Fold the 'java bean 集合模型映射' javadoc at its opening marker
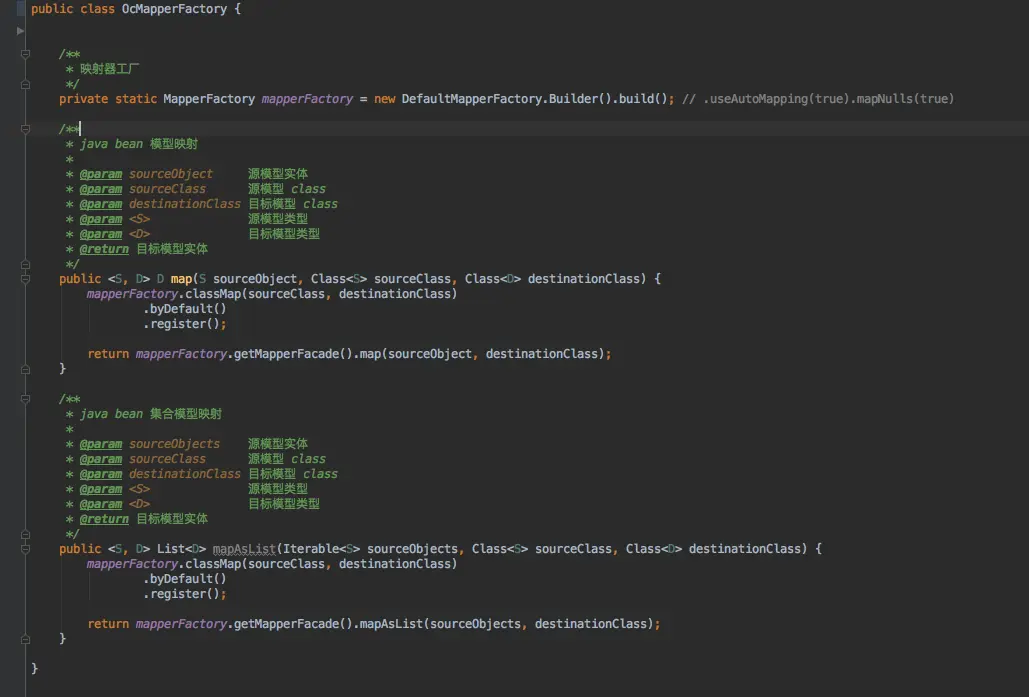 [x=26, y=399]
